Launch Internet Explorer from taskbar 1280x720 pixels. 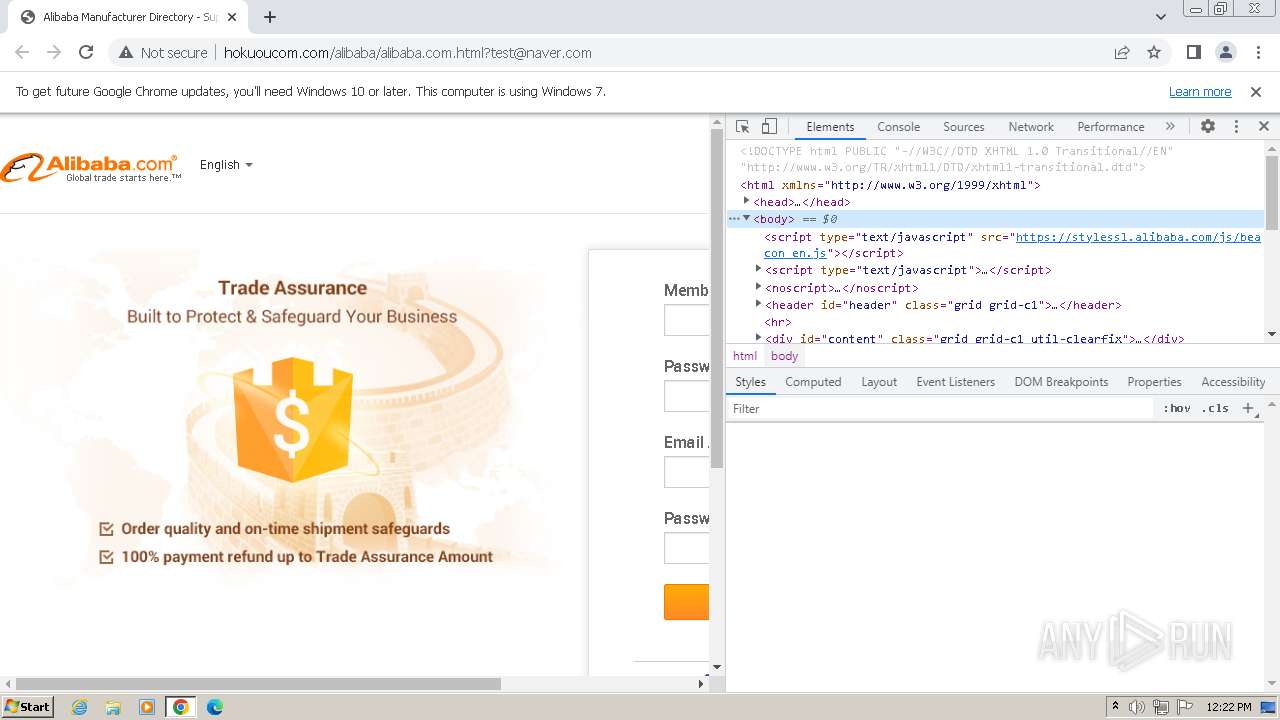tap(79, 707)
